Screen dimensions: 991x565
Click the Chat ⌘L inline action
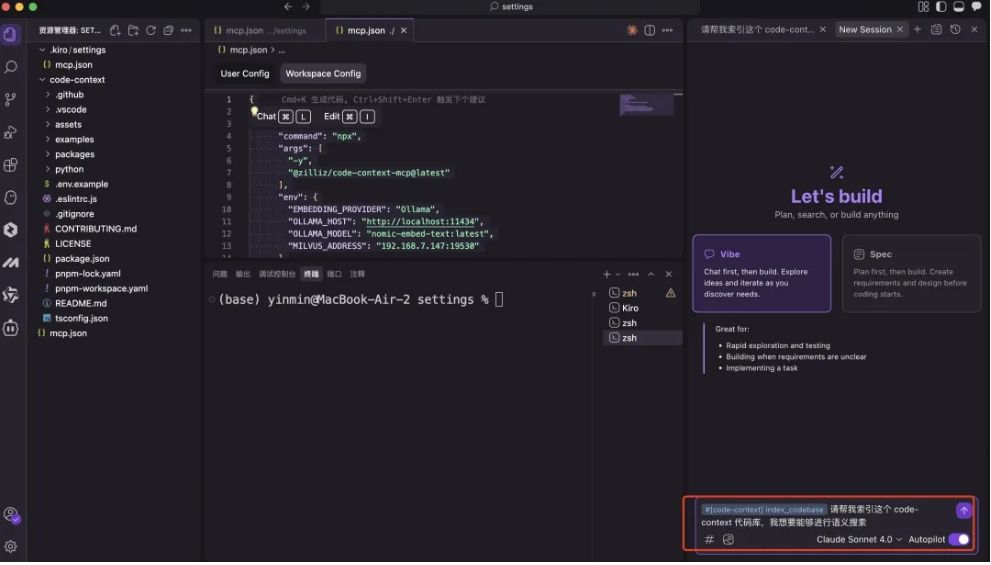tap(284, 117)
